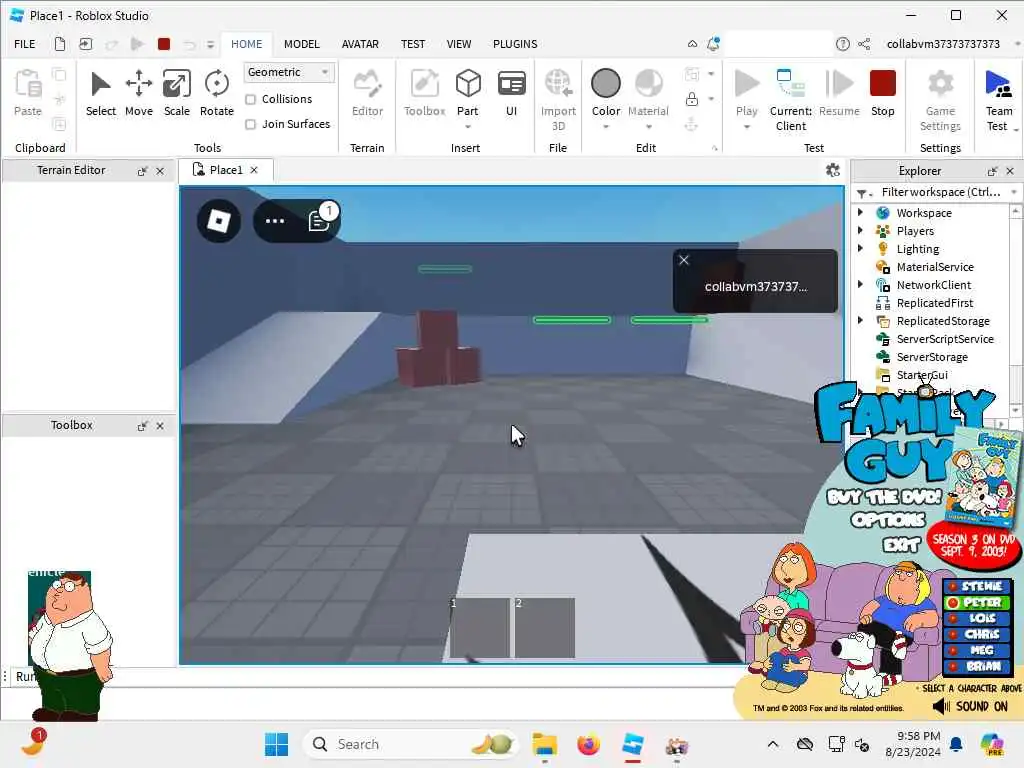This screenshot has height=768, width=1024.
Task: Switch to the TEST ribbon tab
Action: 413,44
